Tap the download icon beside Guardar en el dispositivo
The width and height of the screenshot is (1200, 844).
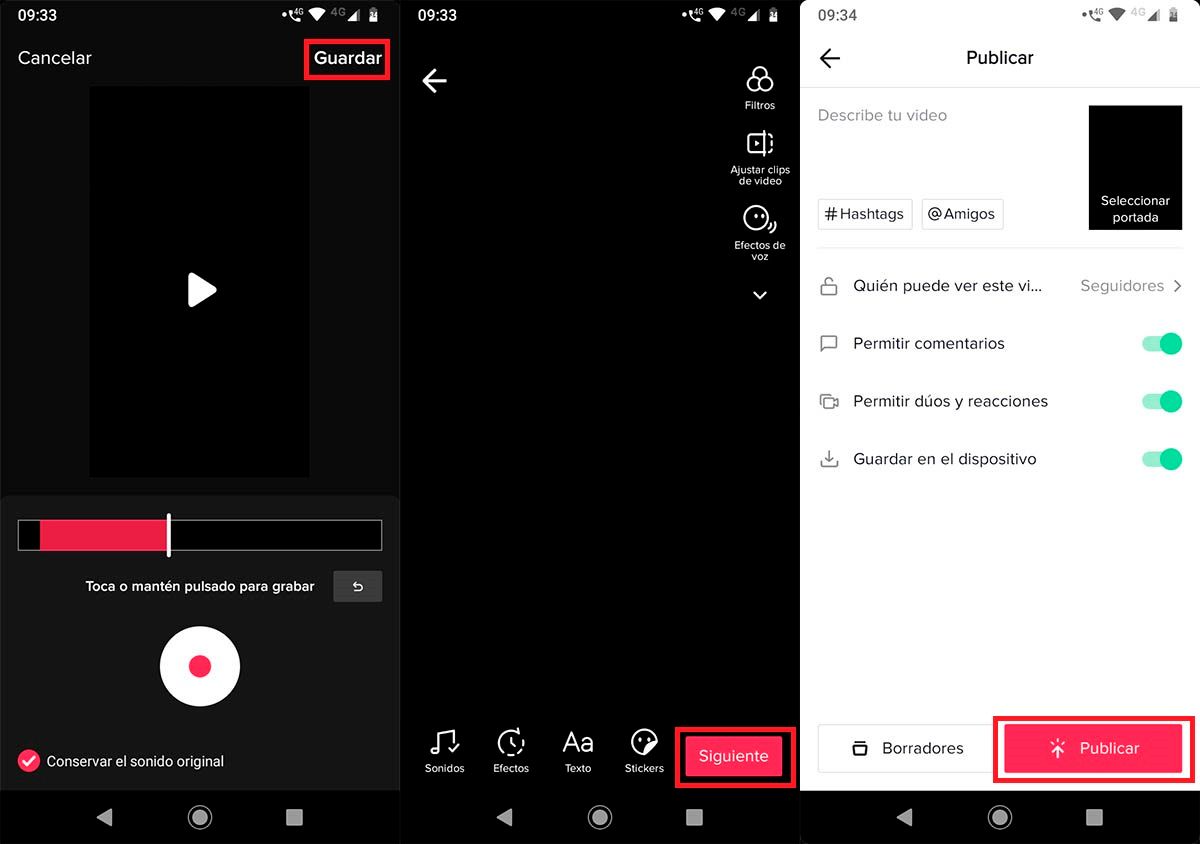pos(828,460)
